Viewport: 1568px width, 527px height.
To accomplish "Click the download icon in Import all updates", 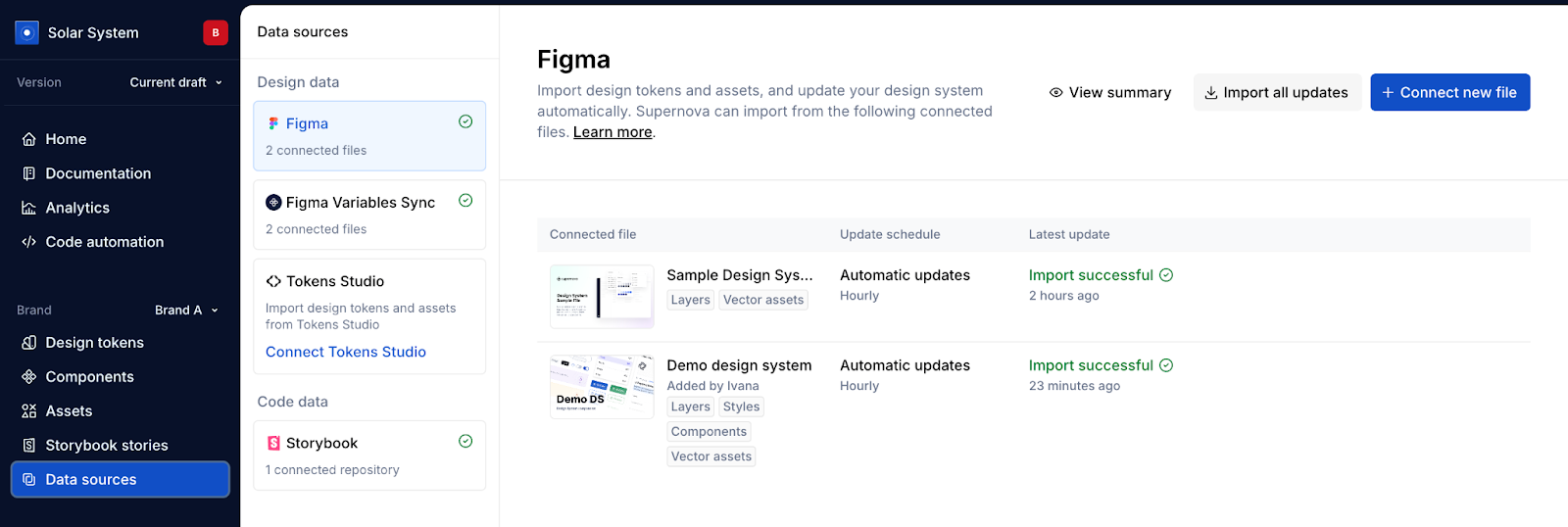I will pos(1211,93).
